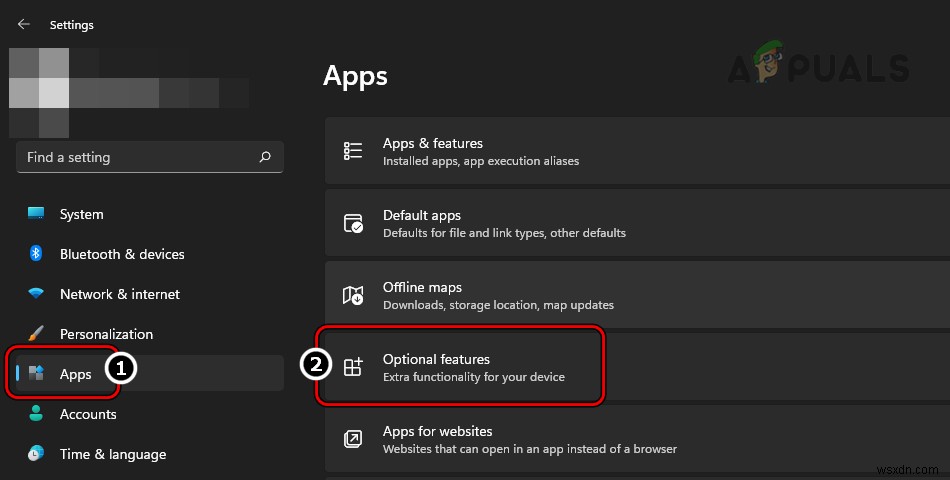Click the Network wifi icon
The height and width of the screenshot is (480, 950).
(36, 294)
